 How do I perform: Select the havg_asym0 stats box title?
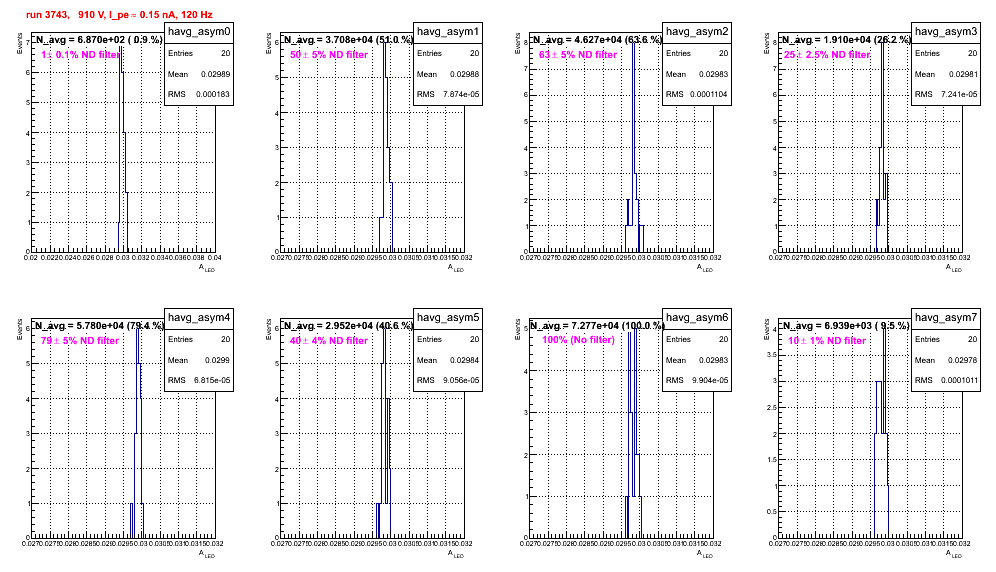click(199, 32)
